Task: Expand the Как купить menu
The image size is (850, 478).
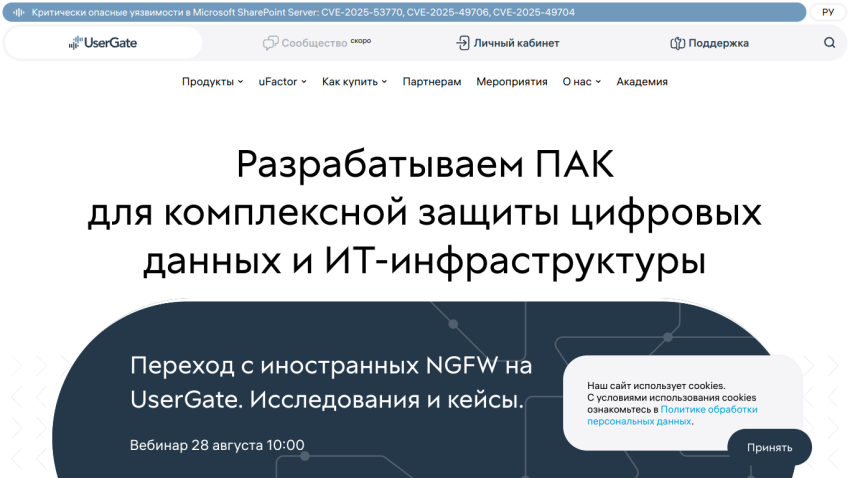Action: pyautogui.click(x=355, y=81)
